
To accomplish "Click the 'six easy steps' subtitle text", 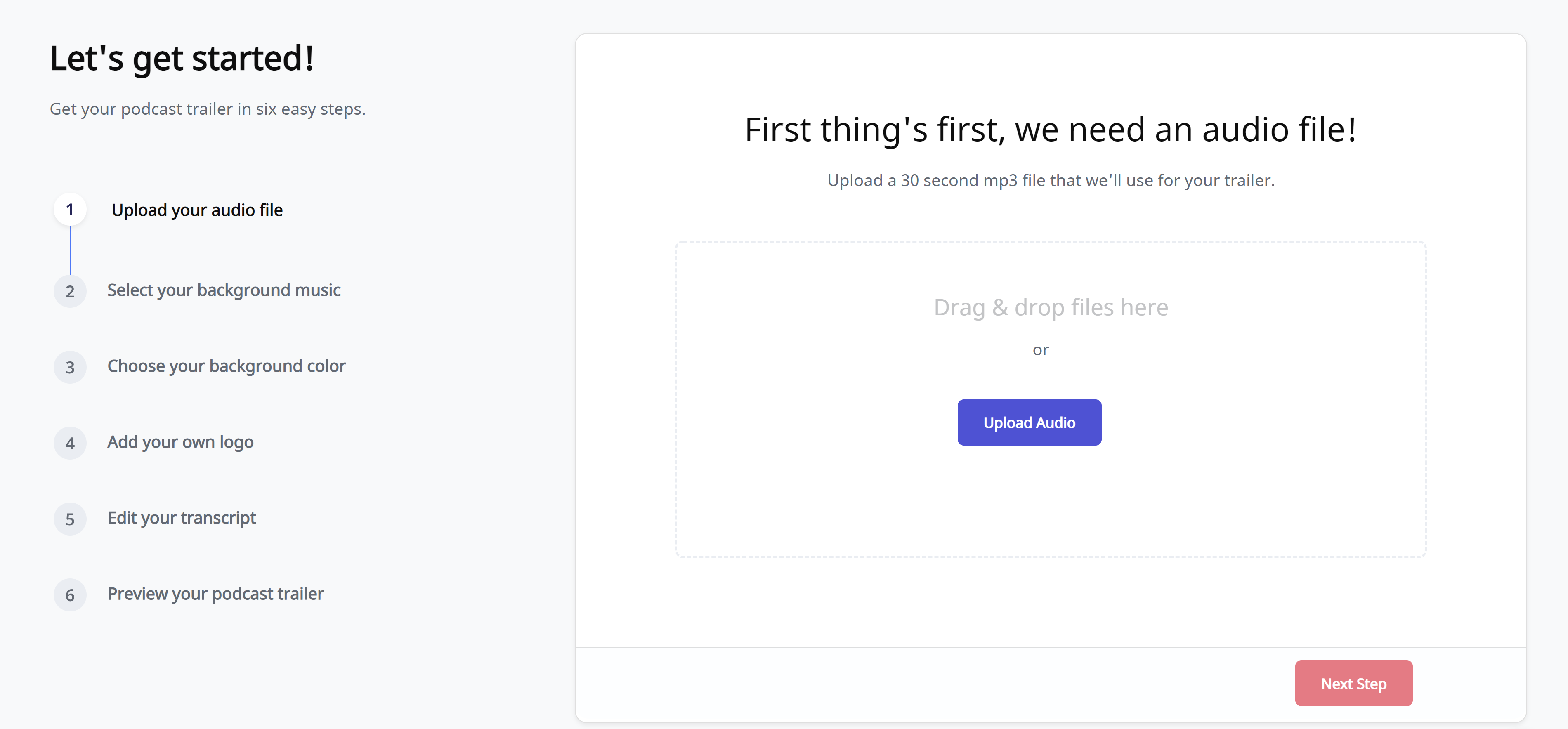I will [208, 109].
